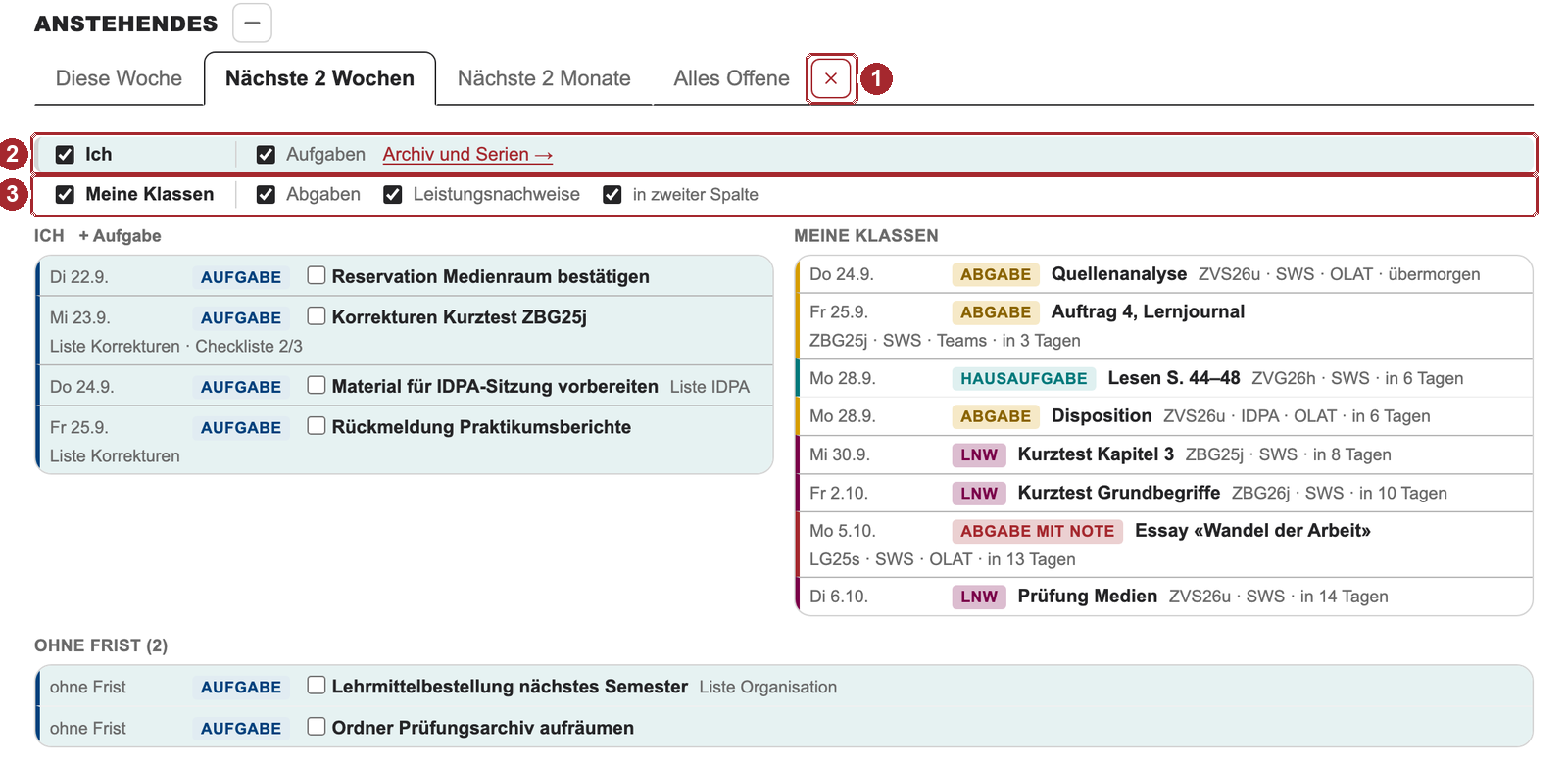Screen dimensions: 1568x764
Task: Toggle the in zweiter Spalte option
Action: pyautogui.click(x=612, y=195)
